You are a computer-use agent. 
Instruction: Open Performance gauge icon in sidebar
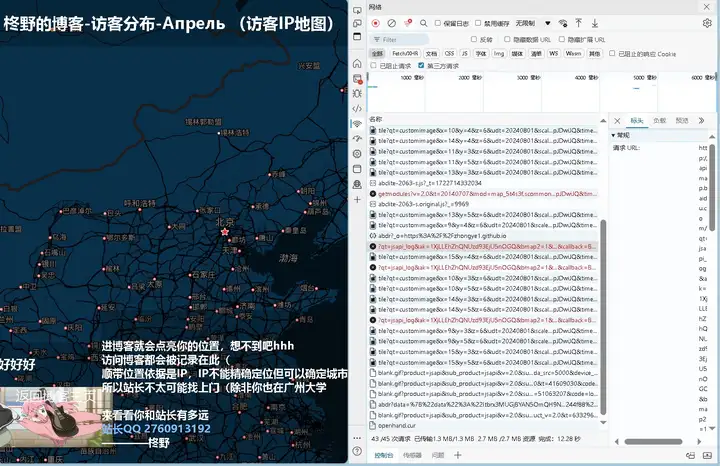pos(357,139)
